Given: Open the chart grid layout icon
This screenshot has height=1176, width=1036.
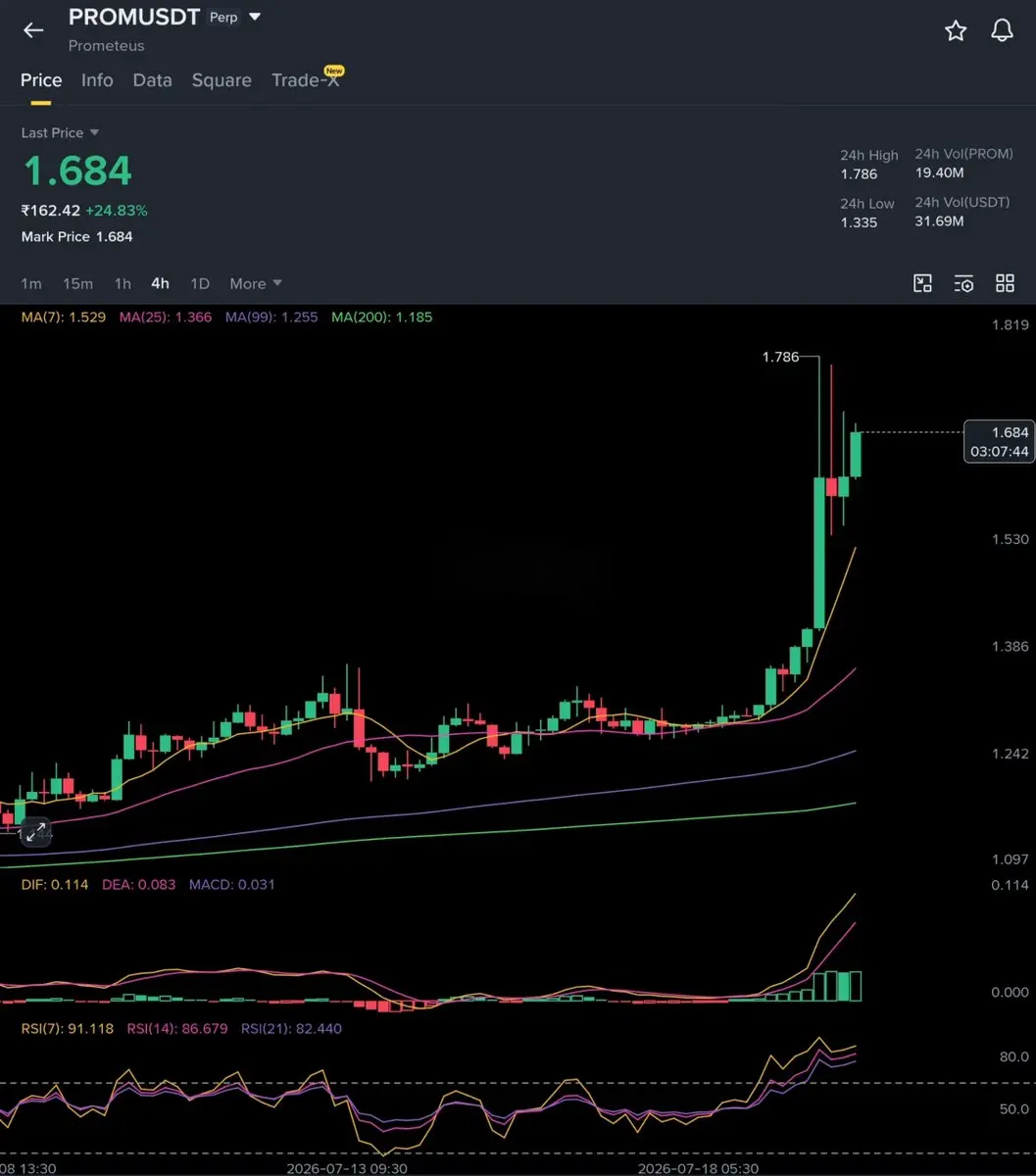Looking at the screenshot, I should [x=1005, y=283].
